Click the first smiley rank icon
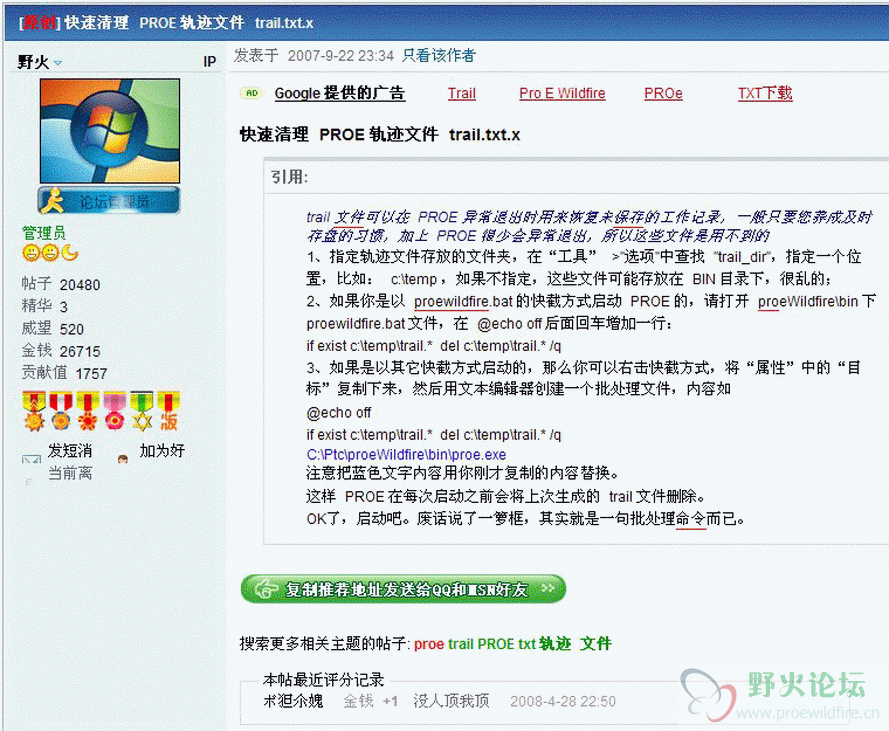 tap(31, 253)
